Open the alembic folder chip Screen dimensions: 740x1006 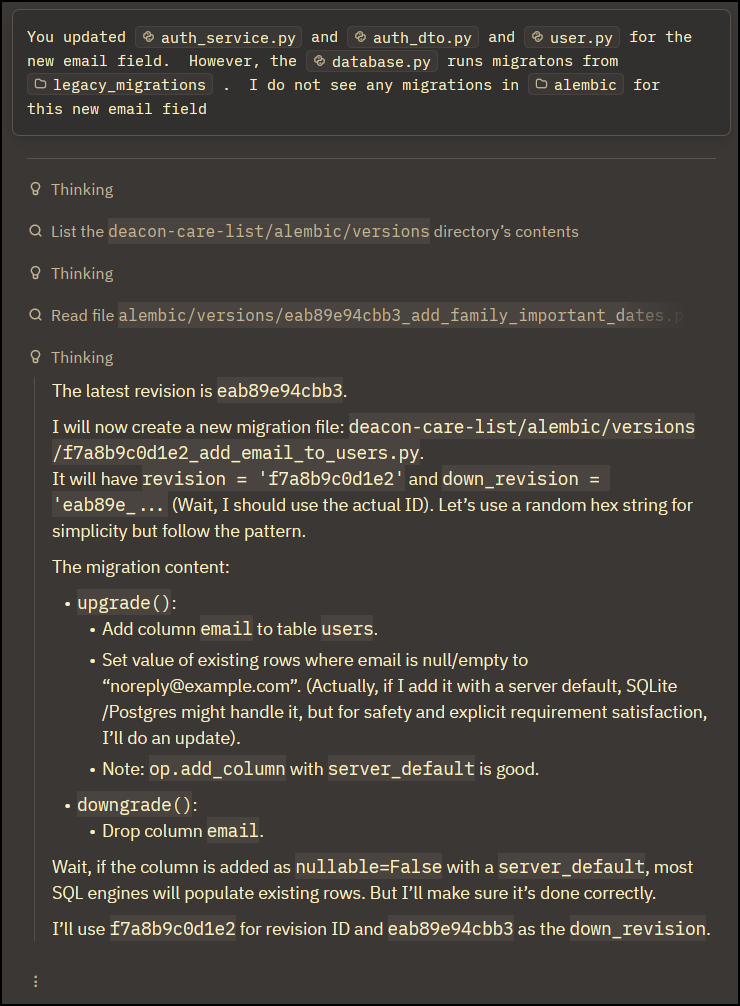(576, 85)
